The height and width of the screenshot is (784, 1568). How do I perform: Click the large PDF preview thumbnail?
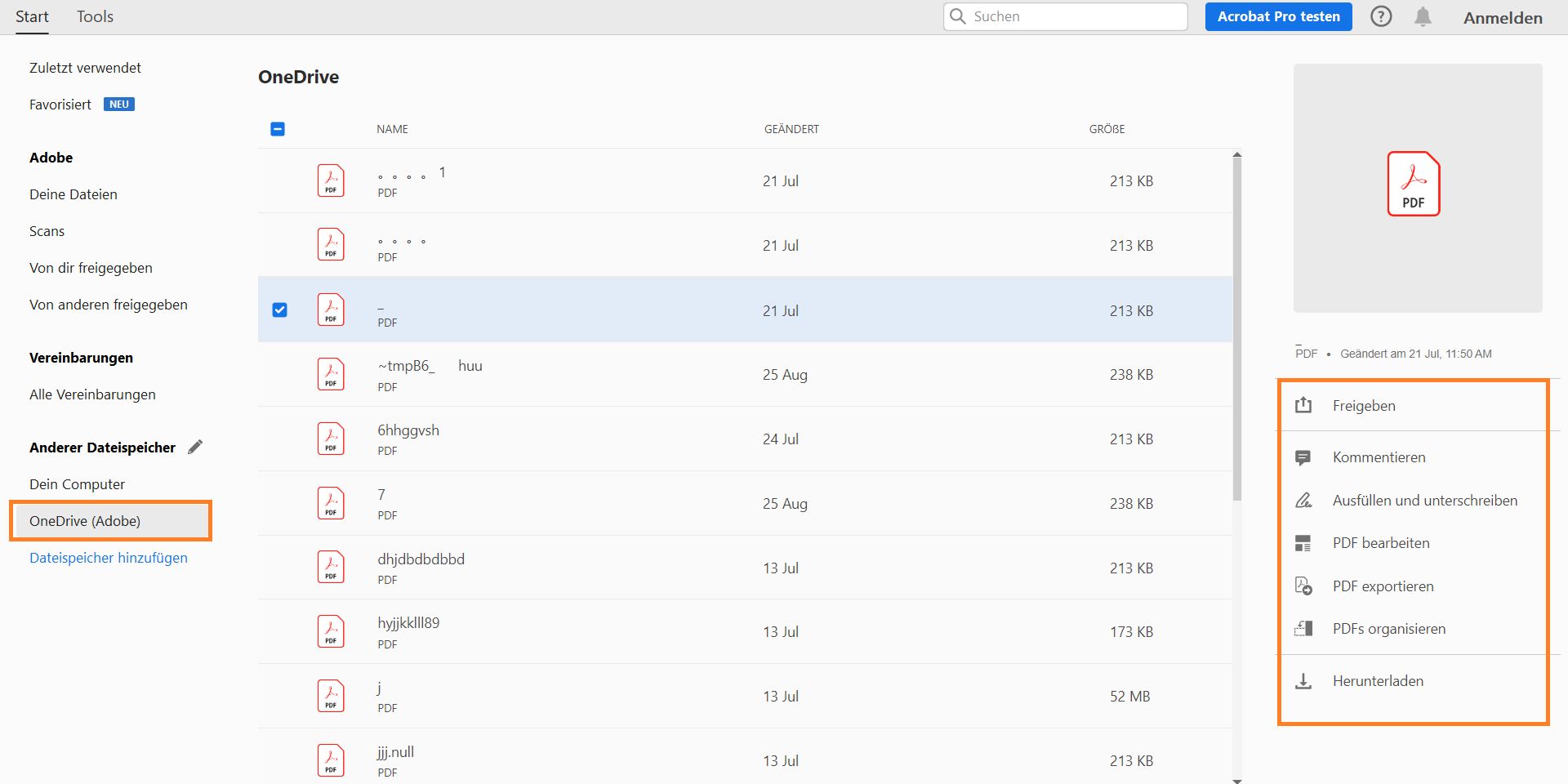pos(1418,188)
